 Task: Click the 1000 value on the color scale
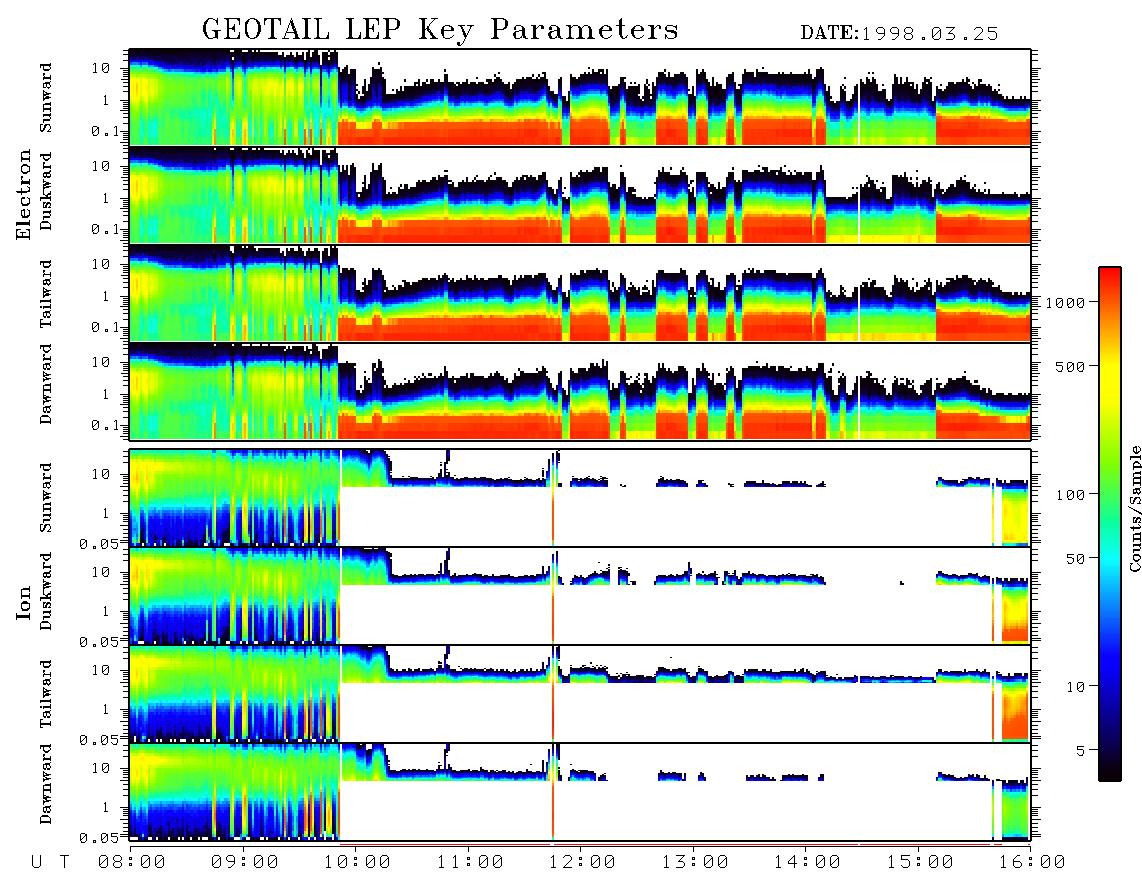1066,303
